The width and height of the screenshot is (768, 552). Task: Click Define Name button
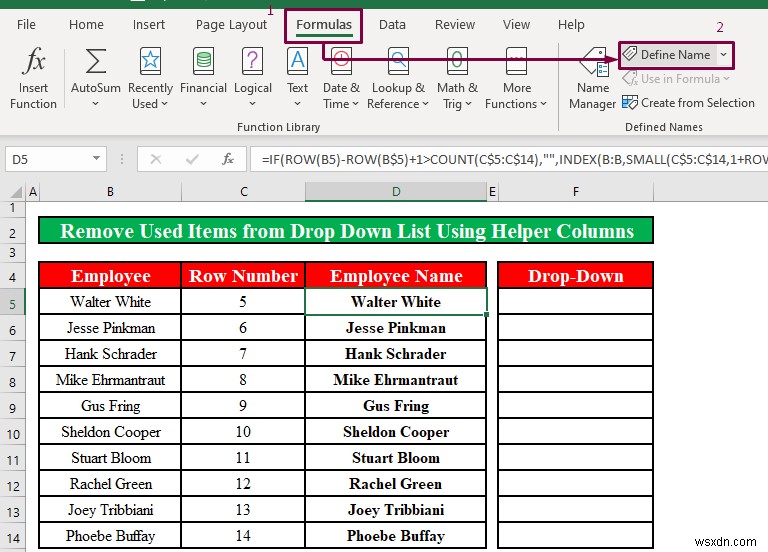pos(668,54)
